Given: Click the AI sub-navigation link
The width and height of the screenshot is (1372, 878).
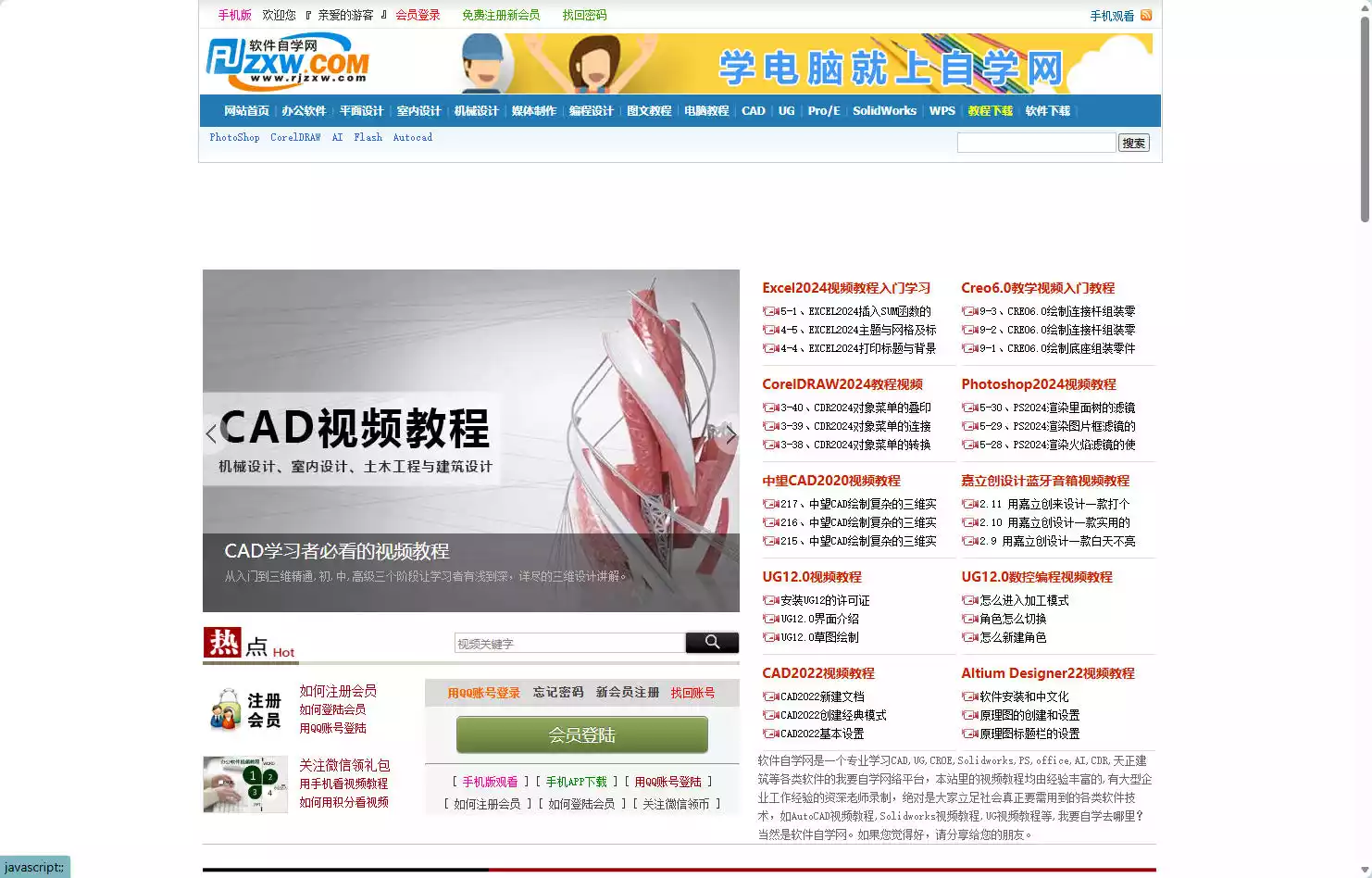Looking at the screenshot, I should pos(337,137).
